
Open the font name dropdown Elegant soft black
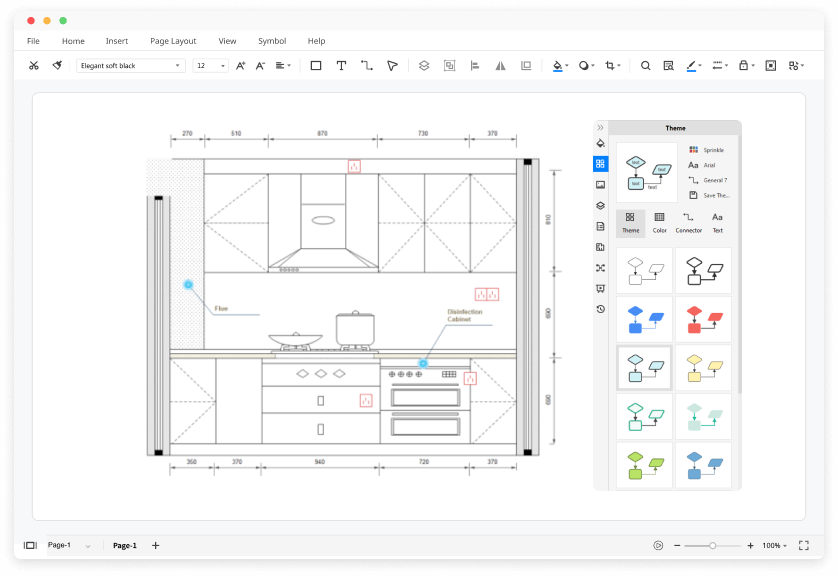point(131,66)
